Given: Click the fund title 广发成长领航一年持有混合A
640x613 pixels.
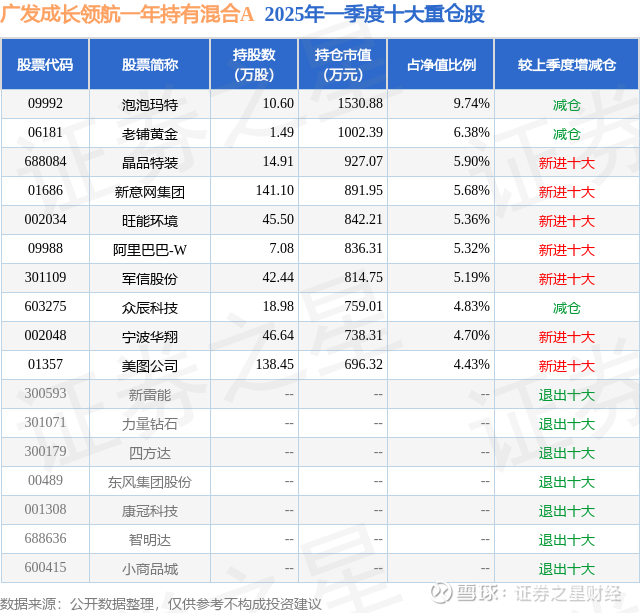Looking at the screenshot, I should point(127,14).
